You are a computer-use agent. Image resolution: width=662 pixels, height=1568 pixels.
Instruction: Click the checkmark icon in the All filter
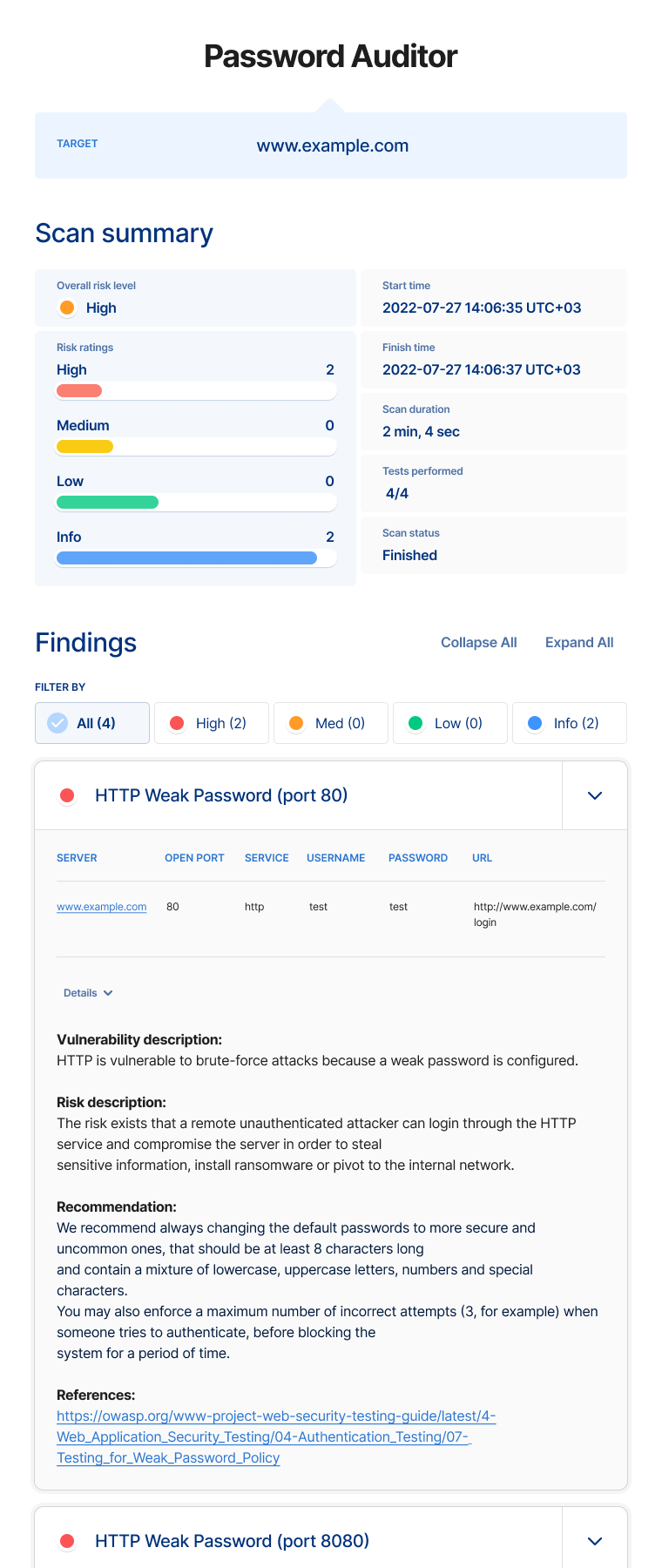pos(57,722)
